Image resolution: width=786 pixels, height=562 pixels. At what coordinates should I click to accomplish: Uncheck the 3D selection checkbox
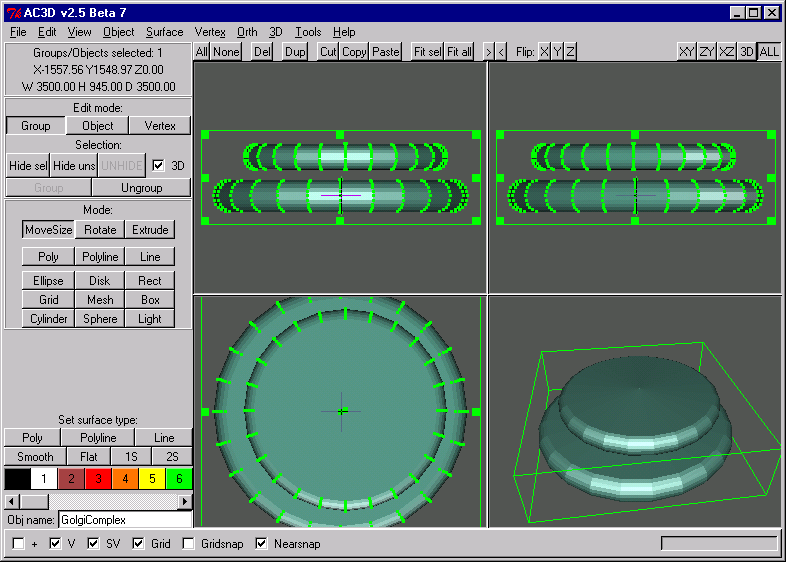pos(158,166)
